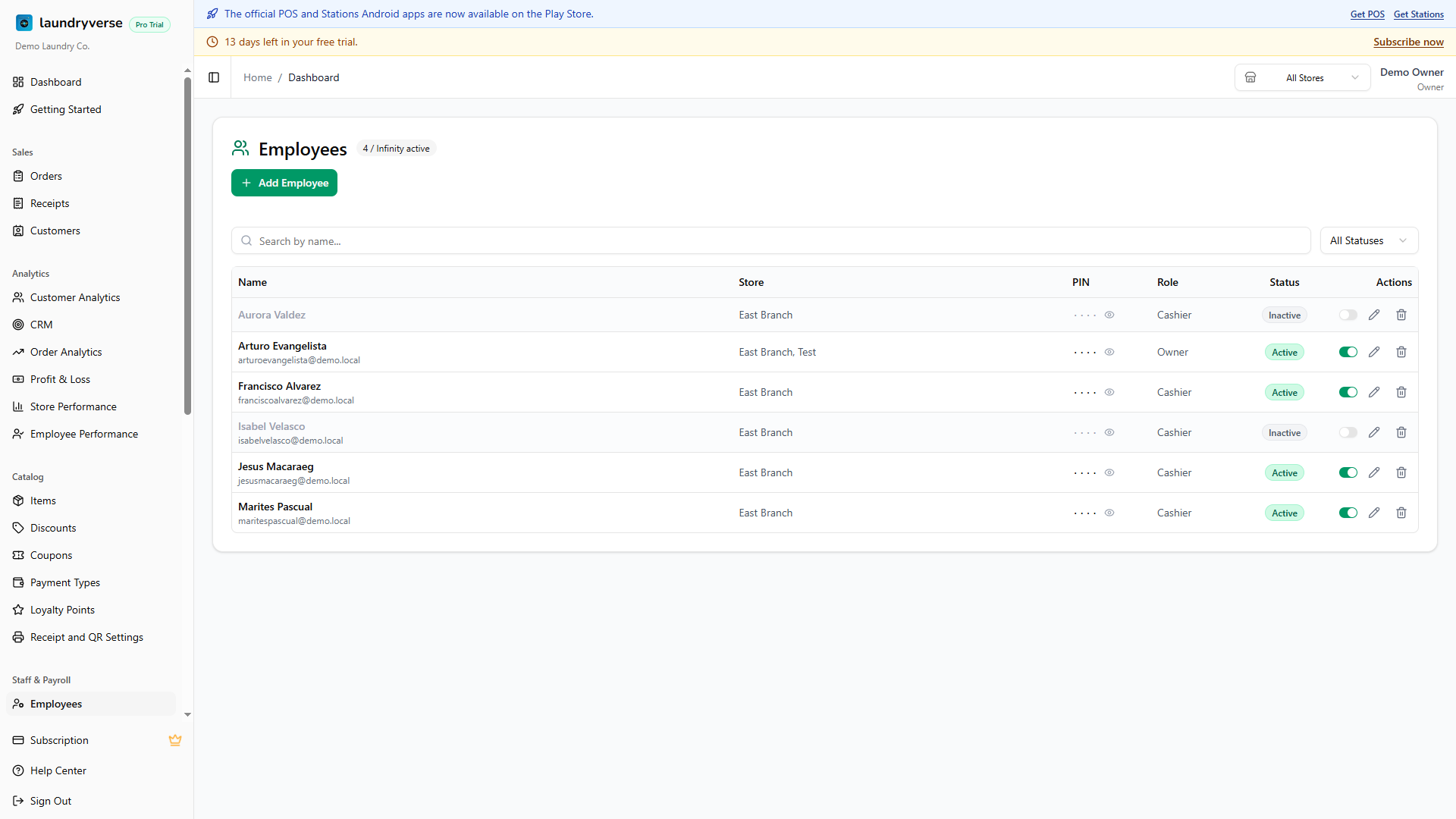This screenshot has width=1456, height=819.
Task: Click Subscribe now link
Action: click(1408, 42)
